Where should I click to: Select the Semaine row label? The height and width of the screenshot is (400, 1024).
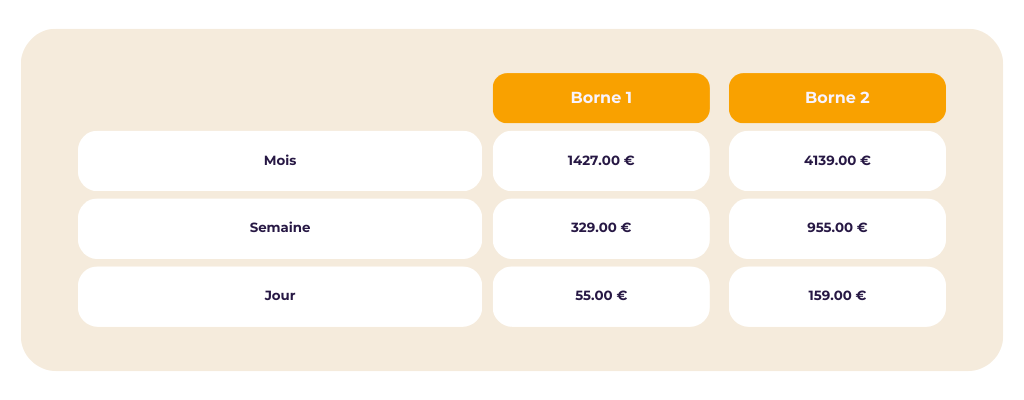click(280, 228)
